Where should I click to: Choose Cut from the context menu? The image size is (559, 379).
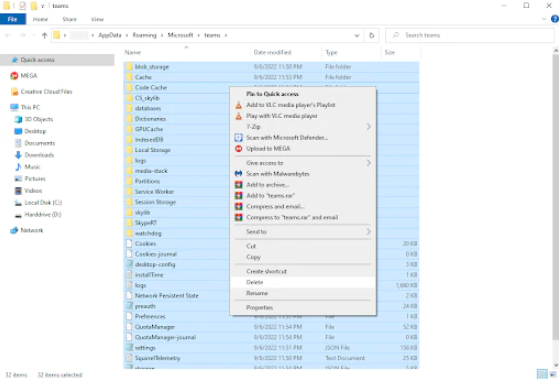(303, 246)
